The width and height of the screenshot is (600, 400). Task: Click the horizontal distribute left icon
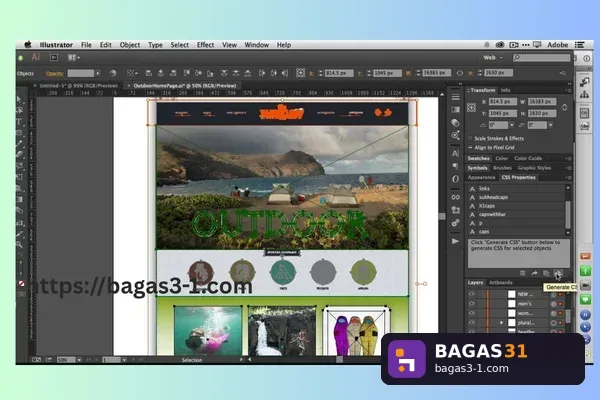coord(262,73)
